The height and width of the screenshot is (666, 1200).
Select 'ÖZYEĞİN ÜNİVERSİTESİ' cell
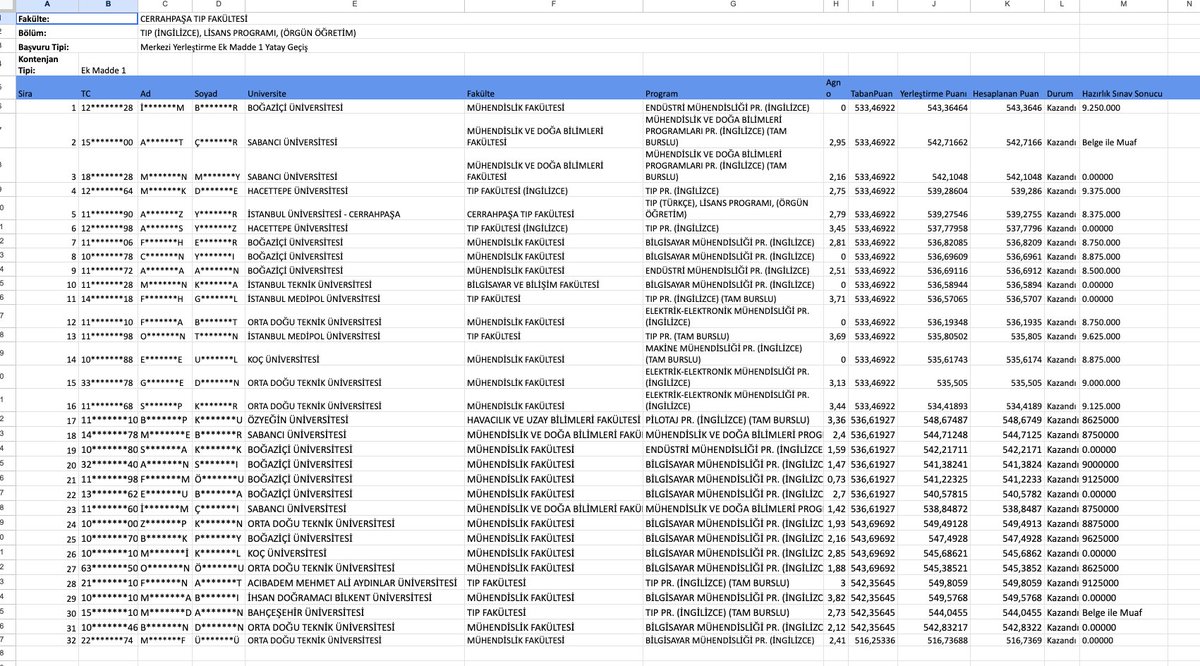click(354, 420)
